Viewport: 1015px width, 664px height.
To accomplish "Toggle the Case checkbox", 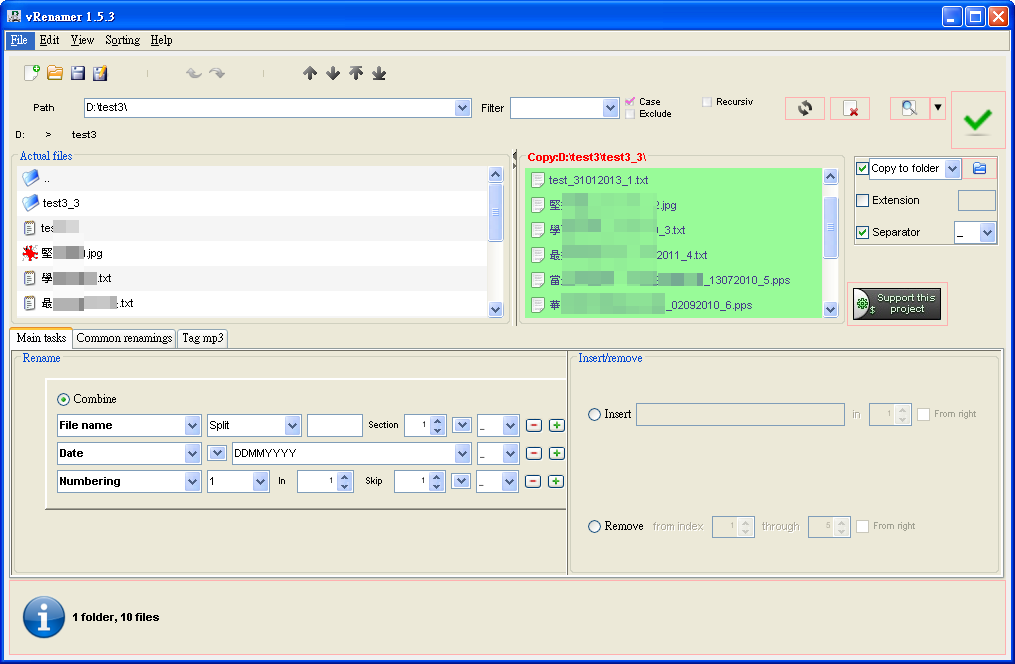I will tap(630, 102).
